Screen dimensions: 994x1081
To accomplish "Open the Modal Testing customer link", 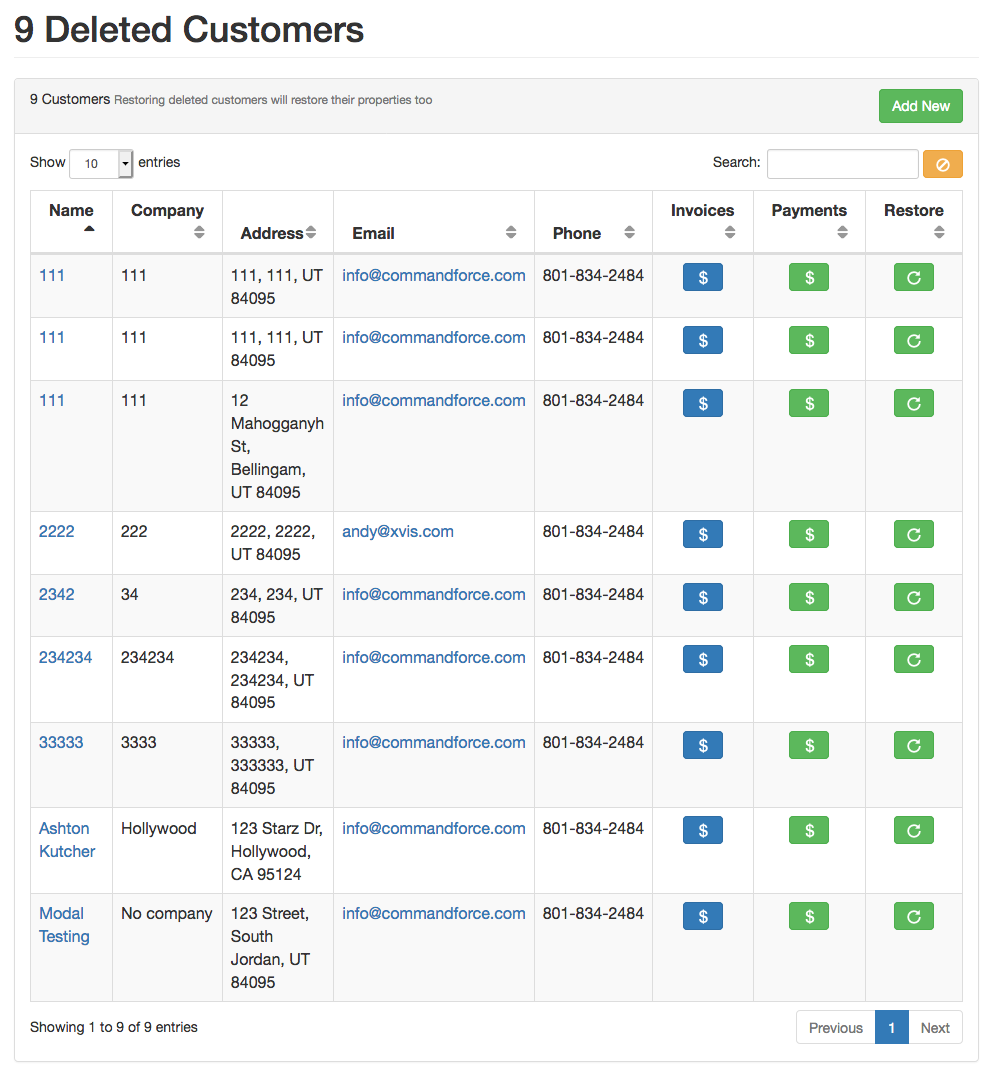I will click(64, 925).
